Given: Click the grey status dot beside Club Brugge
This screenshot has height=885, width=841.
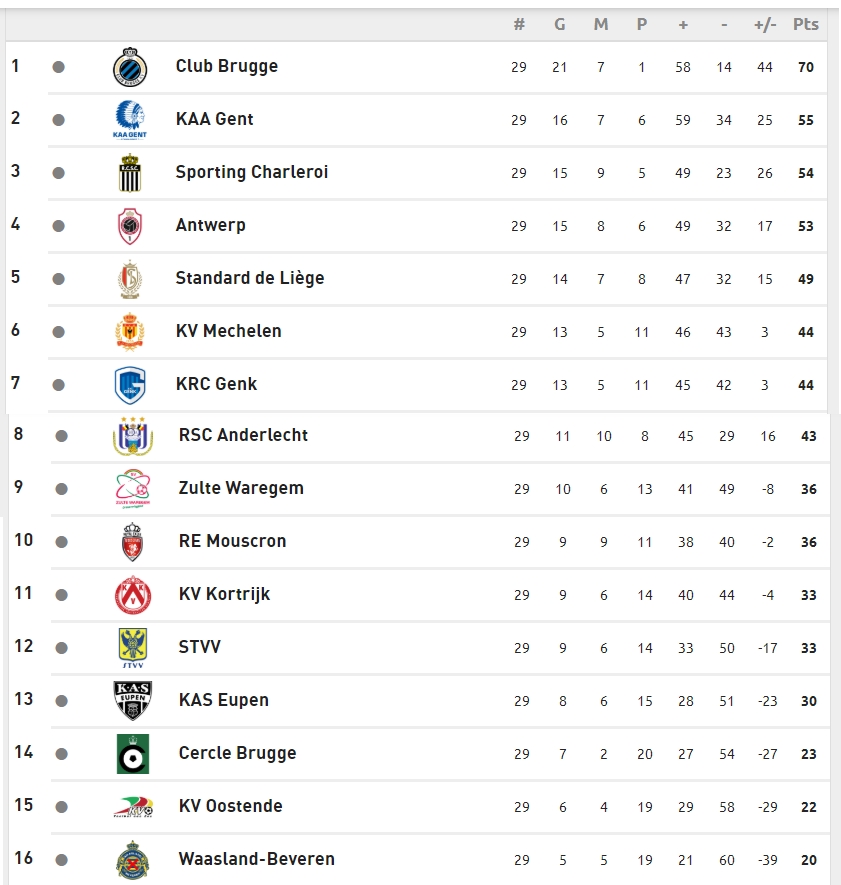Looking at the screenshot, I should (58, 67).
